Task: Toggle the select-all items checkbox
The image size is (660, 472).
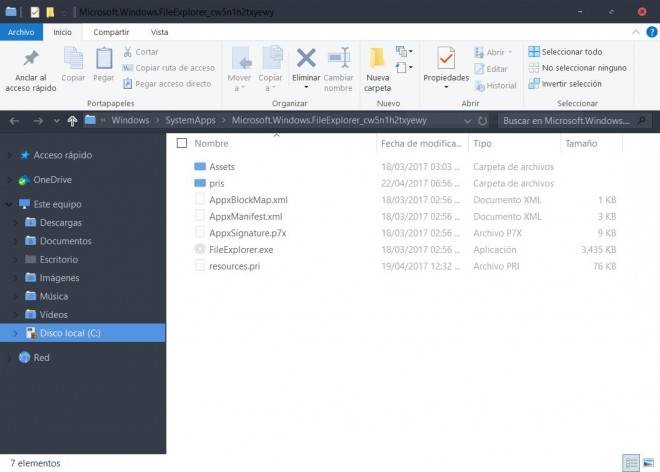Action: [x=182, y=143]
